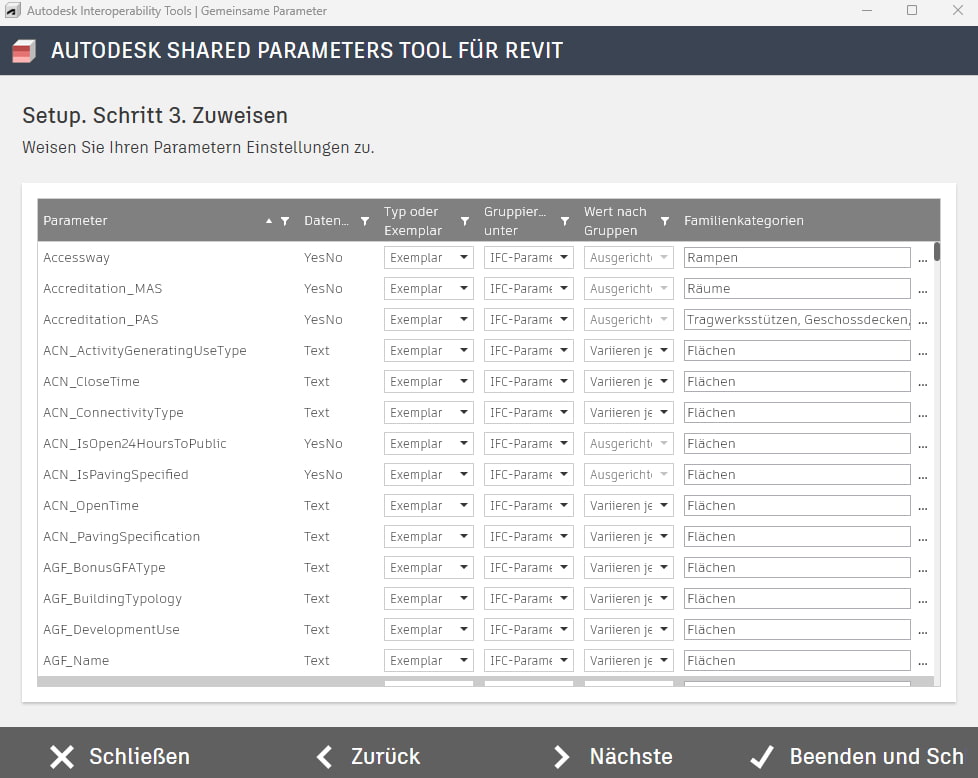Select the ACN_IsOpen24HoursToPublic parameter name
Image resolution: width=978 pixels, height=778 pixels.
tap(135, 444)
